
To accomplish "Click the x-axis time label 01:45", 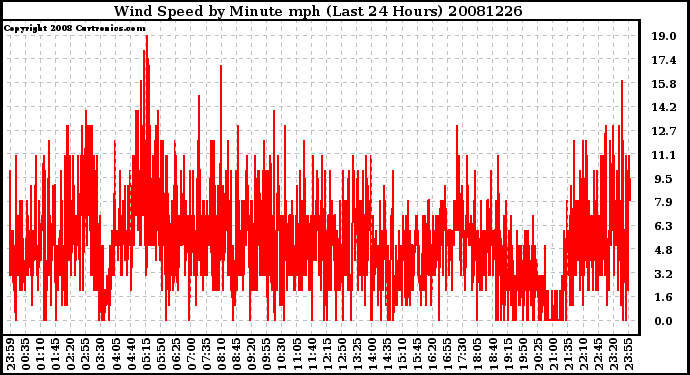I will click(55, 355).
